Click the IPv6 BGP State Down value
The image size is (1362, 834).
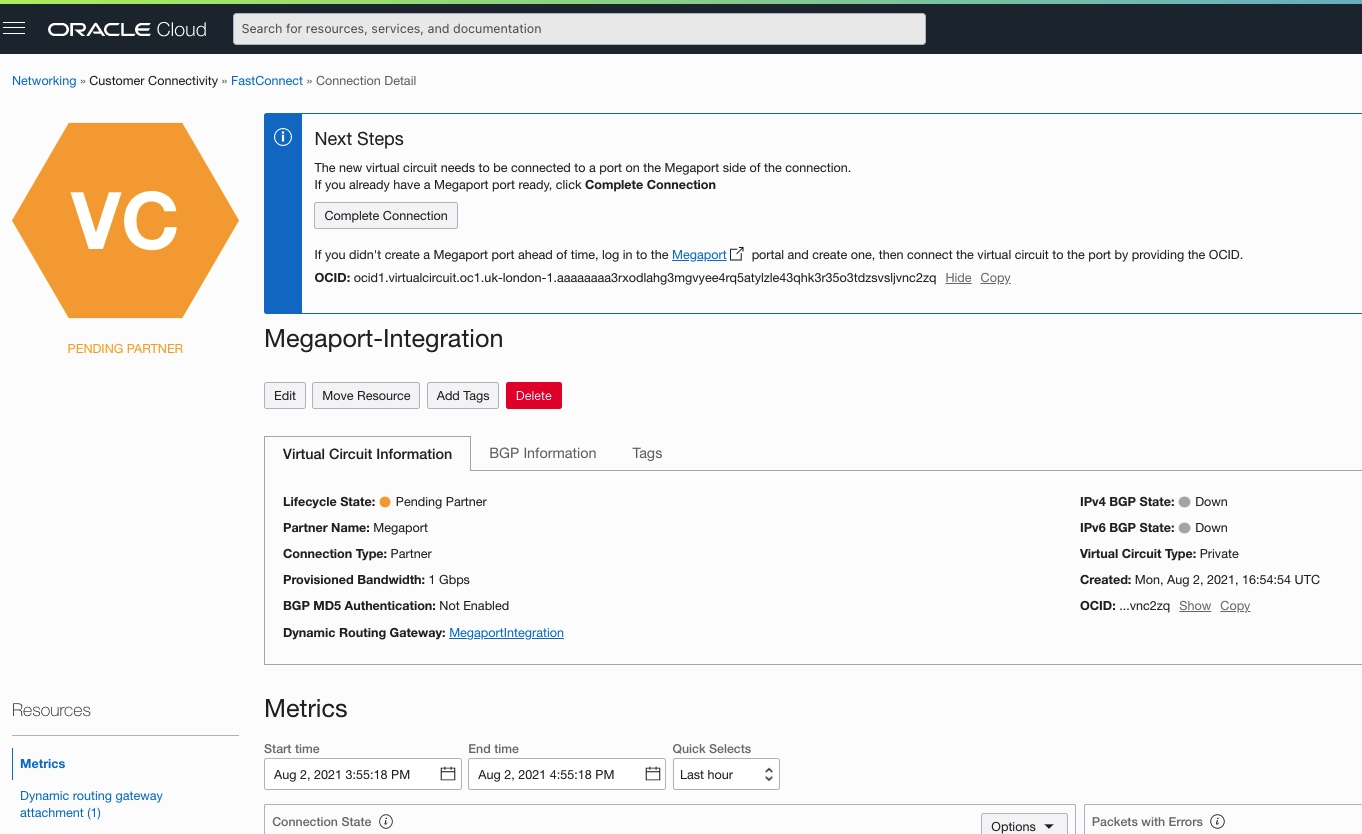tap(1211, 528)
